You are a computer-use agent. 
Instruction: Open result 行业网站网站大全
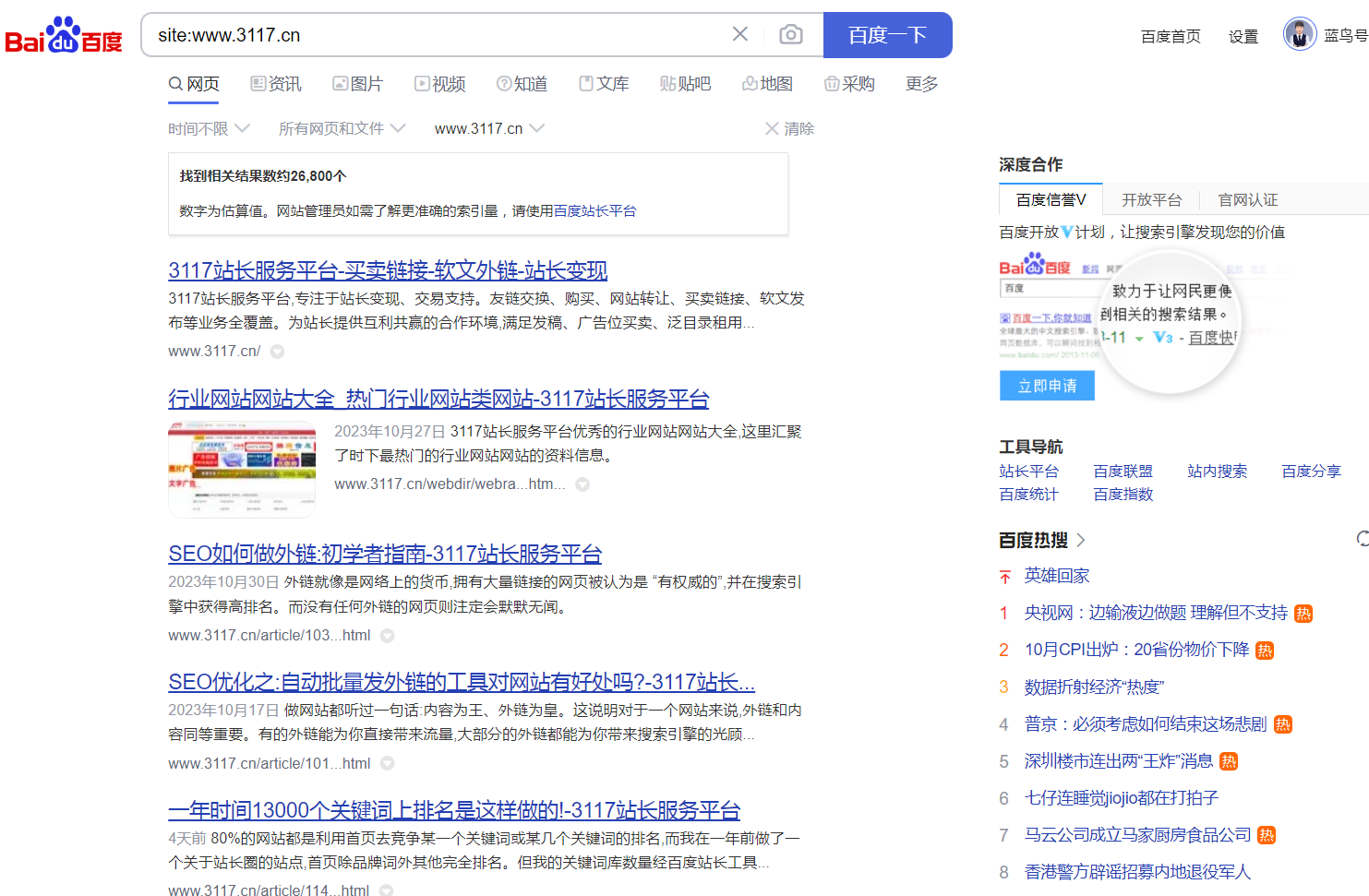438,399
